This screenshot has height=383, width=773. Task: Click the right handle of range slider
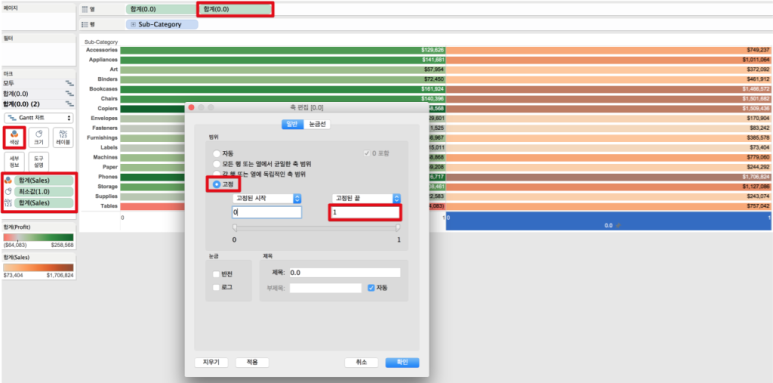(x=398, y=228)
